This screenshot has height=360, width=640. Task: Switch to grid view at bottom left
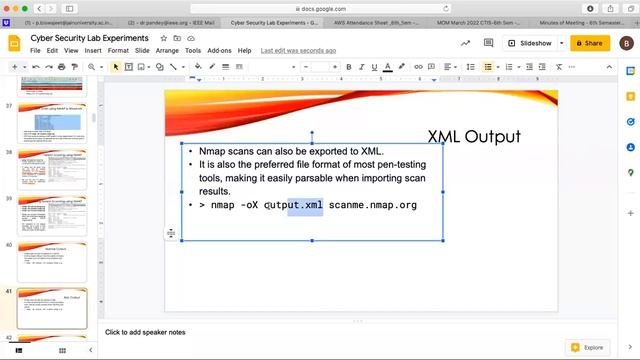(x=62, y=351)
